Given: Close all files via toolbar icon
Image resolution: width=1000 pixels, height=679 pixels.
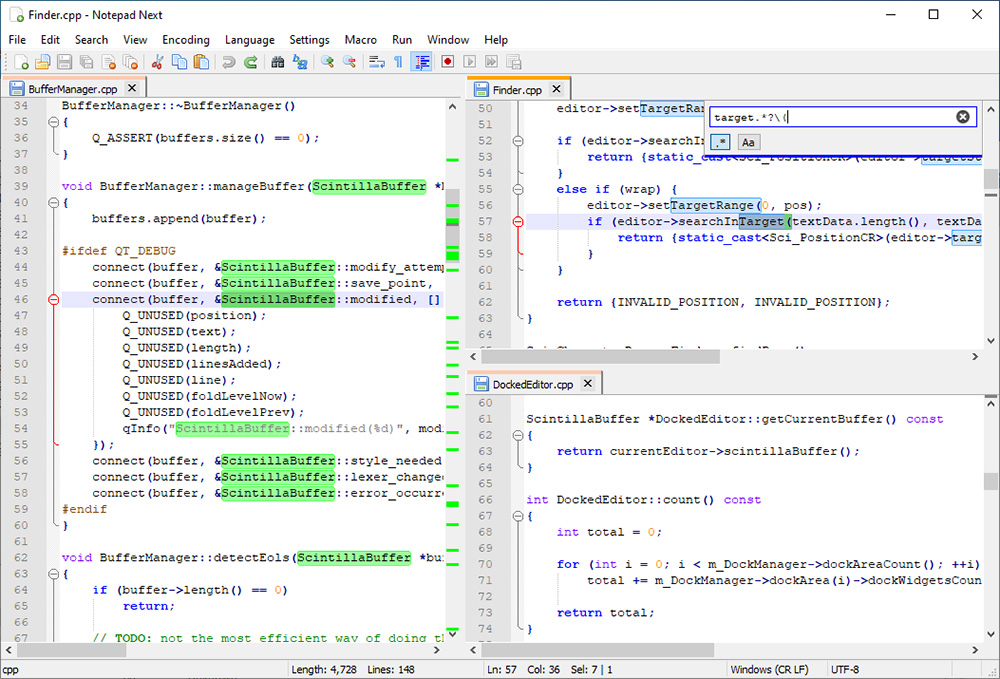Looking at the screenshot, I should 130,62.
